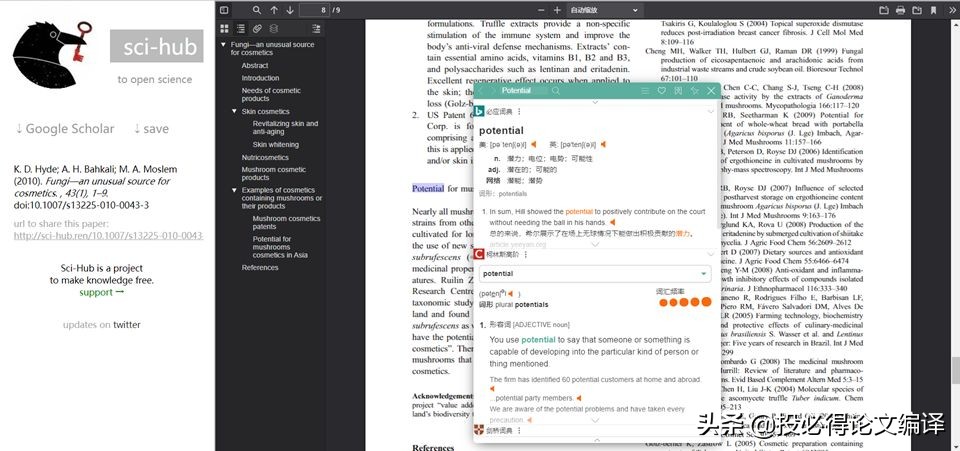The height and width of the screenshot is (451, 960).
Task: Open the Collins 'potential' word dropdown
Action: pos(595,274)
